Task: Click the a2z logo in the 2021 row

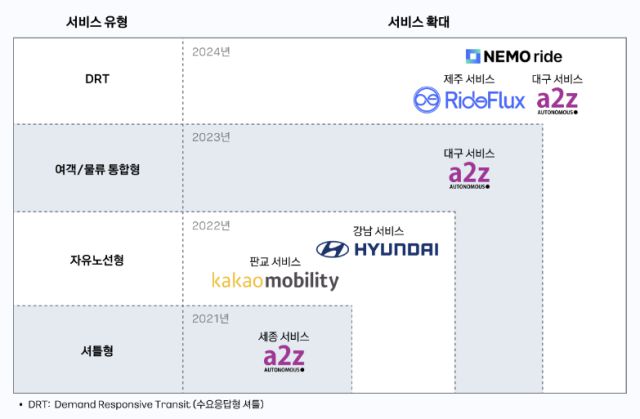Action: [x=283, y=357]
